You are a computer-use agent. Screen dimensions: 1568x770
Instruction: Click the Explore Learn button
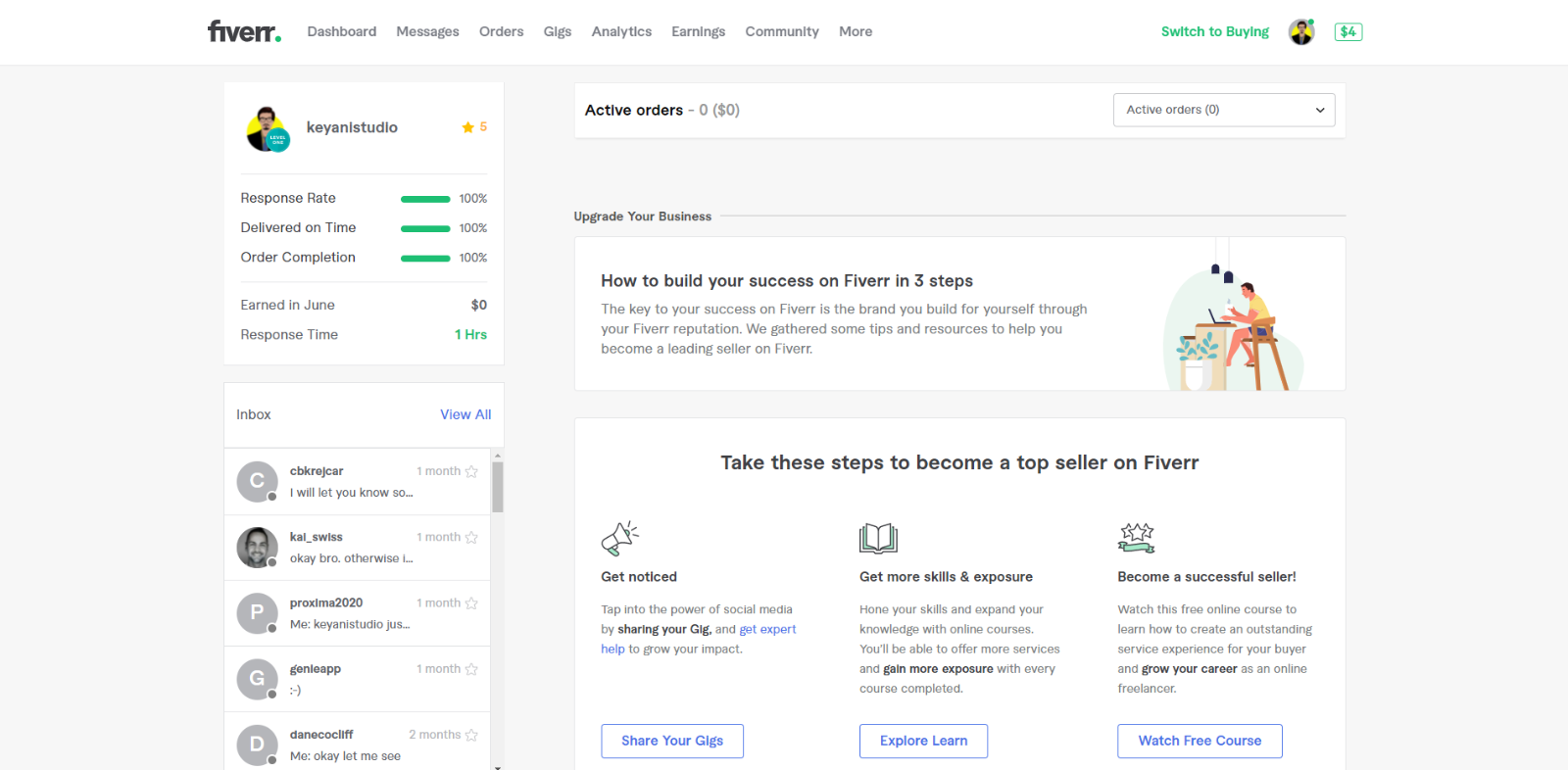(923, 741)
